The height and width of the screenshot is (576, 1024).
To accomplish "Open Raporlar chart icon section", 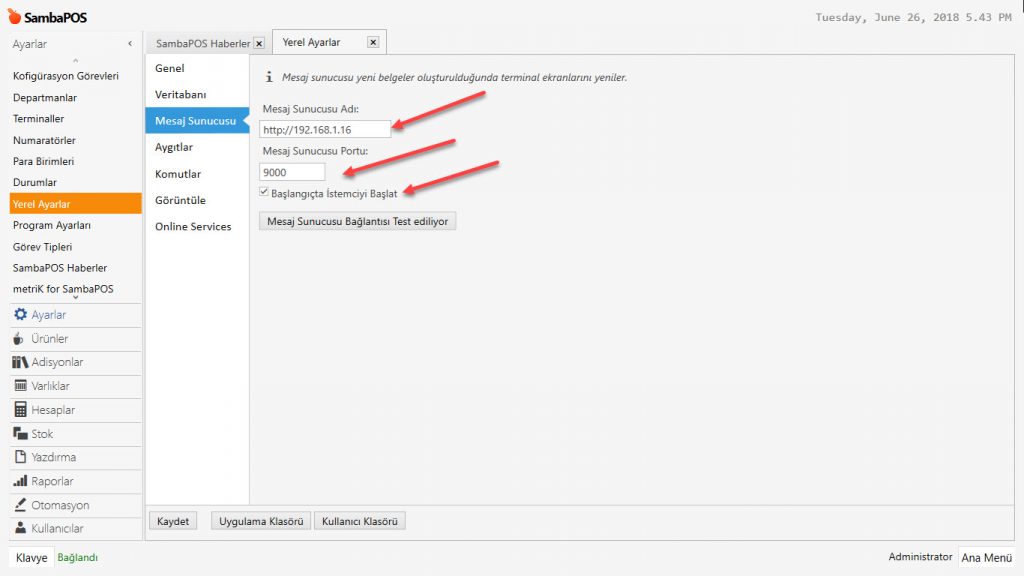I will click(52, 481).
